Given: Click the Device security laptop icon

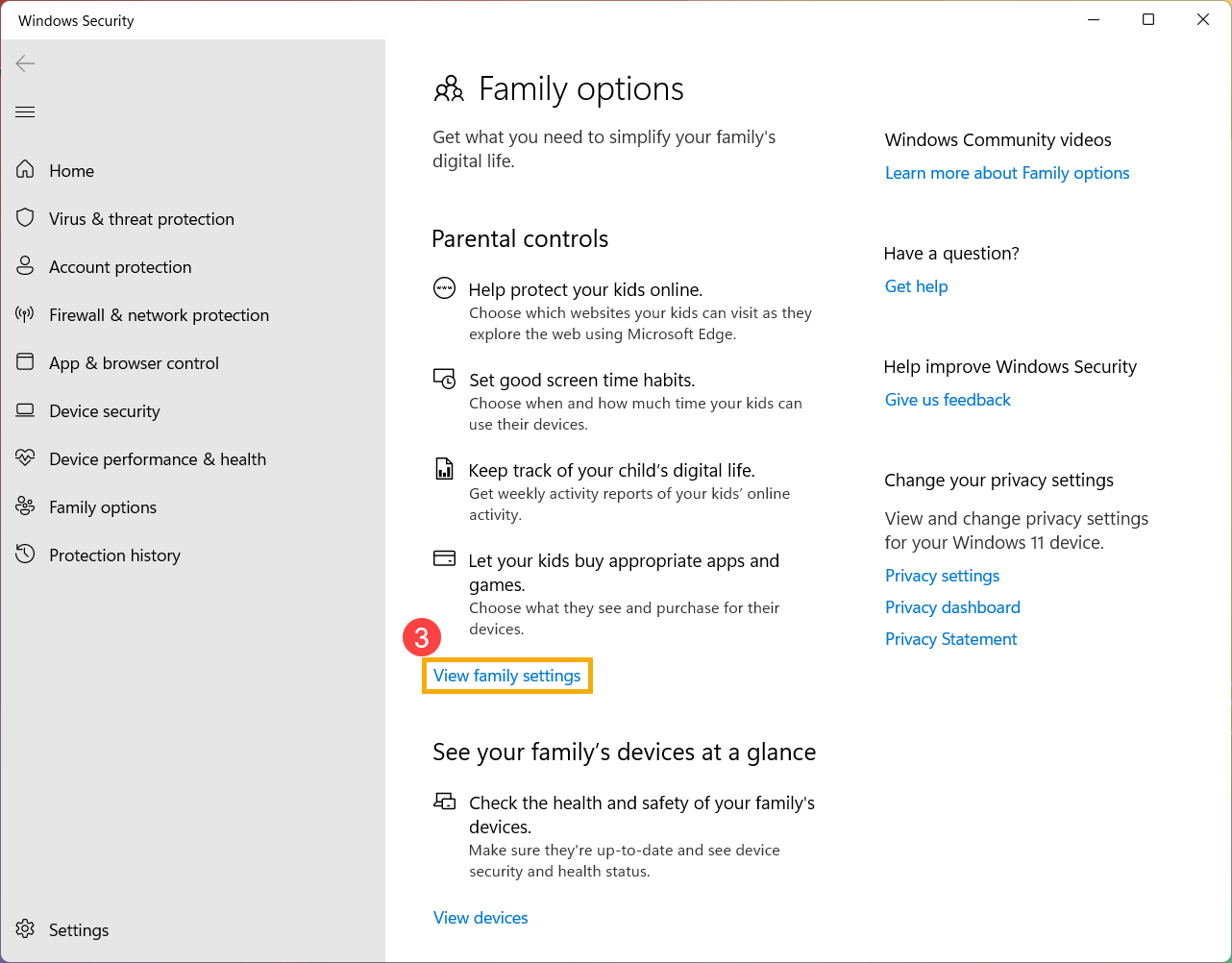Looking at the screenshot, I should coord(25,410).
